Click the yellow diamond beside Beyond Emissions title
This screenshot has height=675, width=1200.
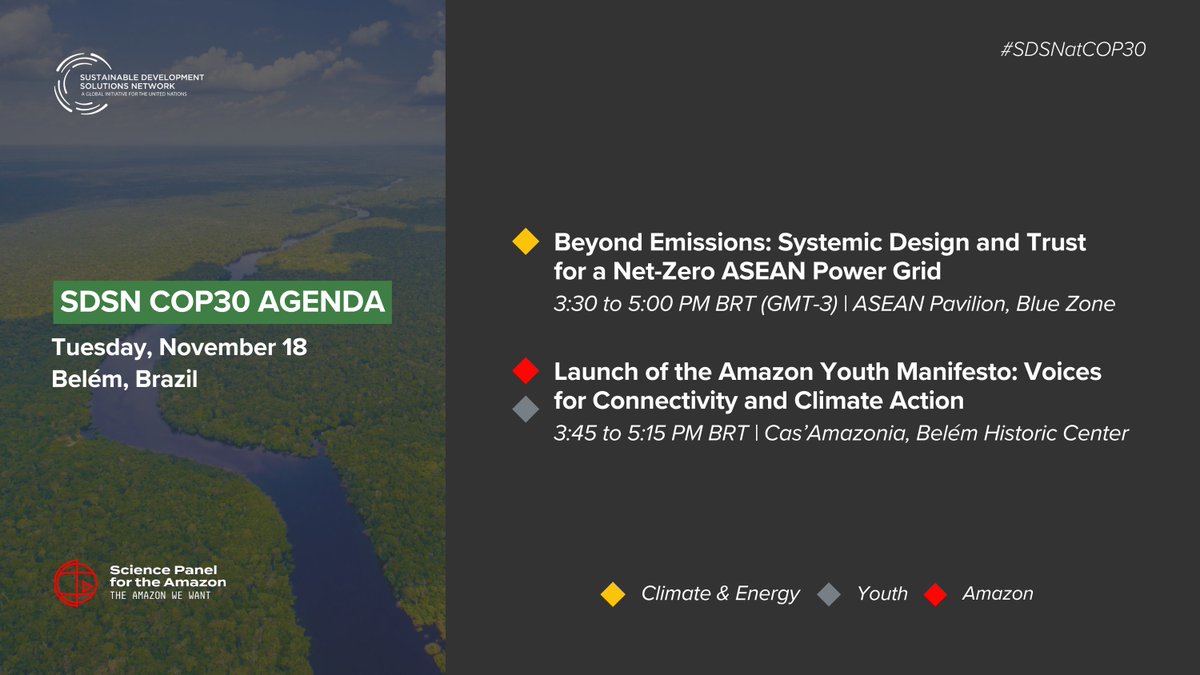[x=525, y=242]
